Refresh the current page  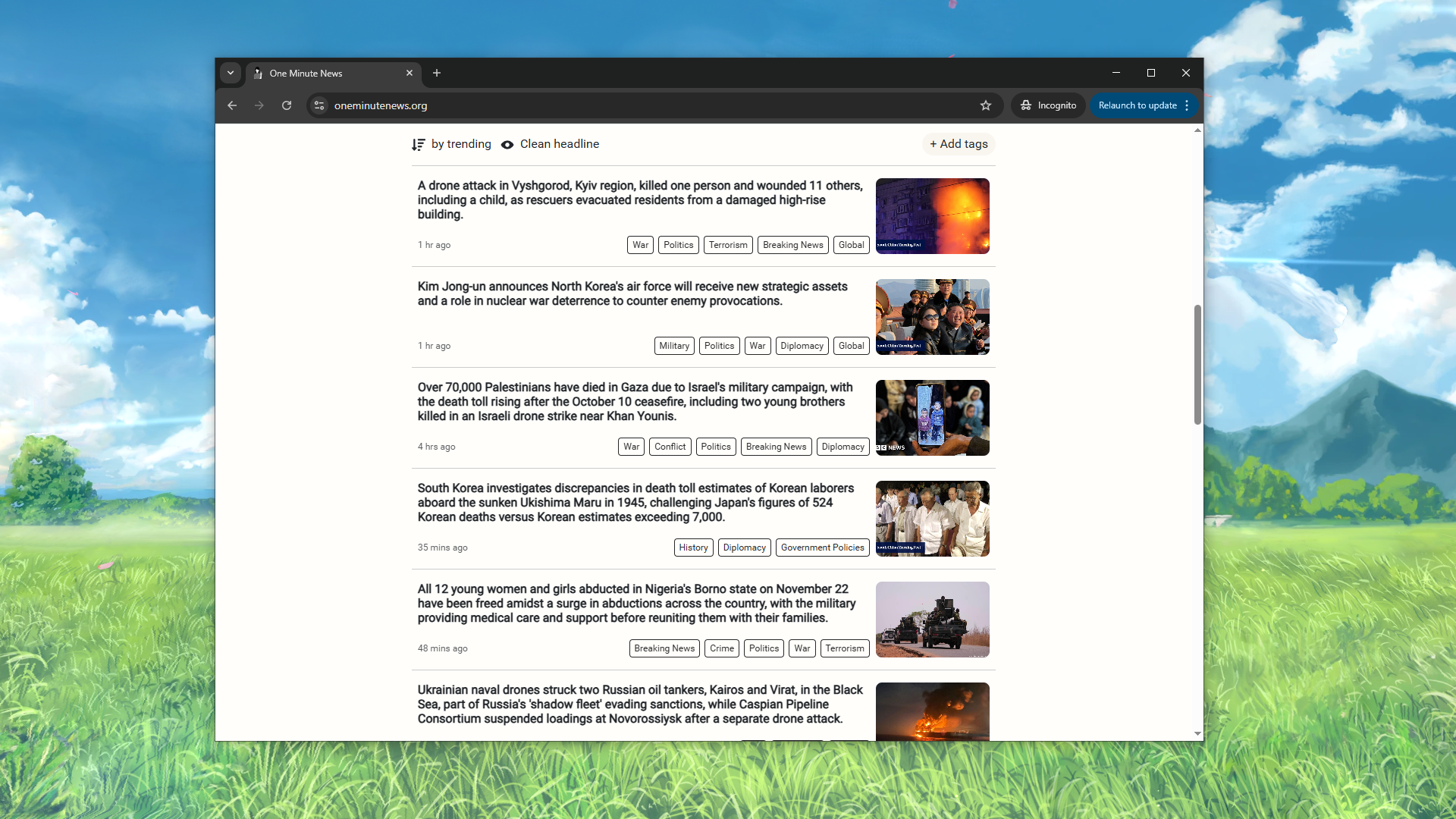[287, 105]
